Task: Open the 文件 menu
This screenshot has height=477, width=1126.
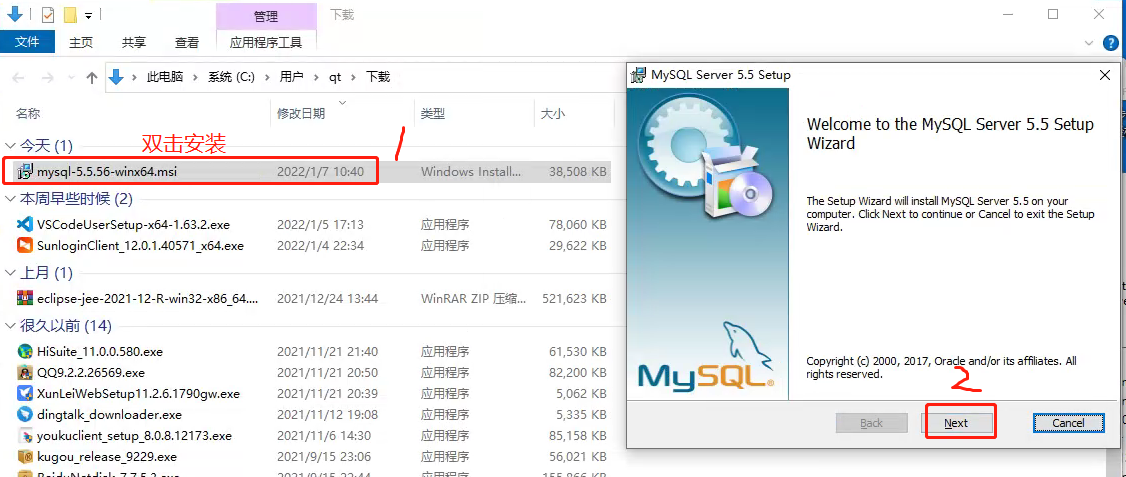Action: [x=27, y=42]
